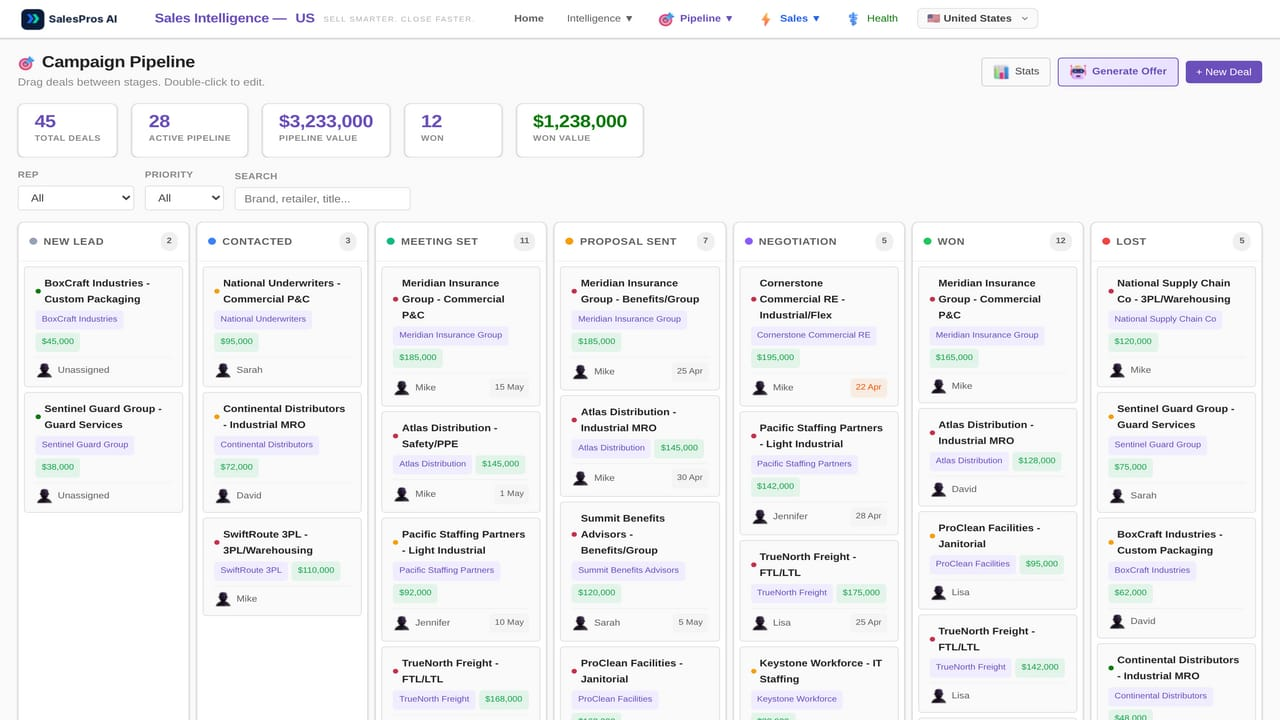Click David's avatar on Continental Distributors contacted card
The height and width of the screenshot is (720, 1280).
[x=223, y=495]
